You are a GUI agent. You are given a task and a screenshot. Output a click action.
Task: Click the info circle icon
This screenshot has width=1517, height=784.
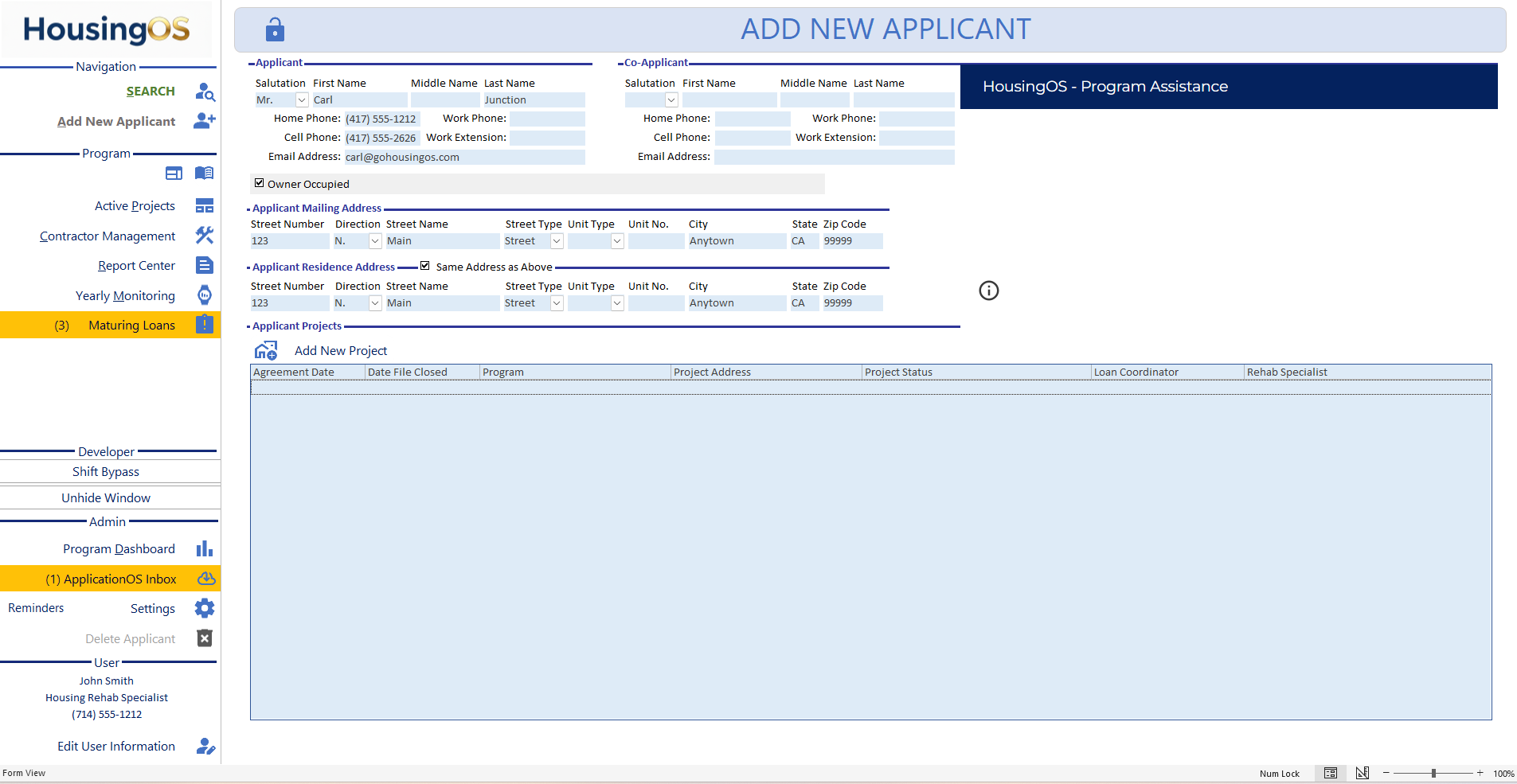click(x=989, y=291)
